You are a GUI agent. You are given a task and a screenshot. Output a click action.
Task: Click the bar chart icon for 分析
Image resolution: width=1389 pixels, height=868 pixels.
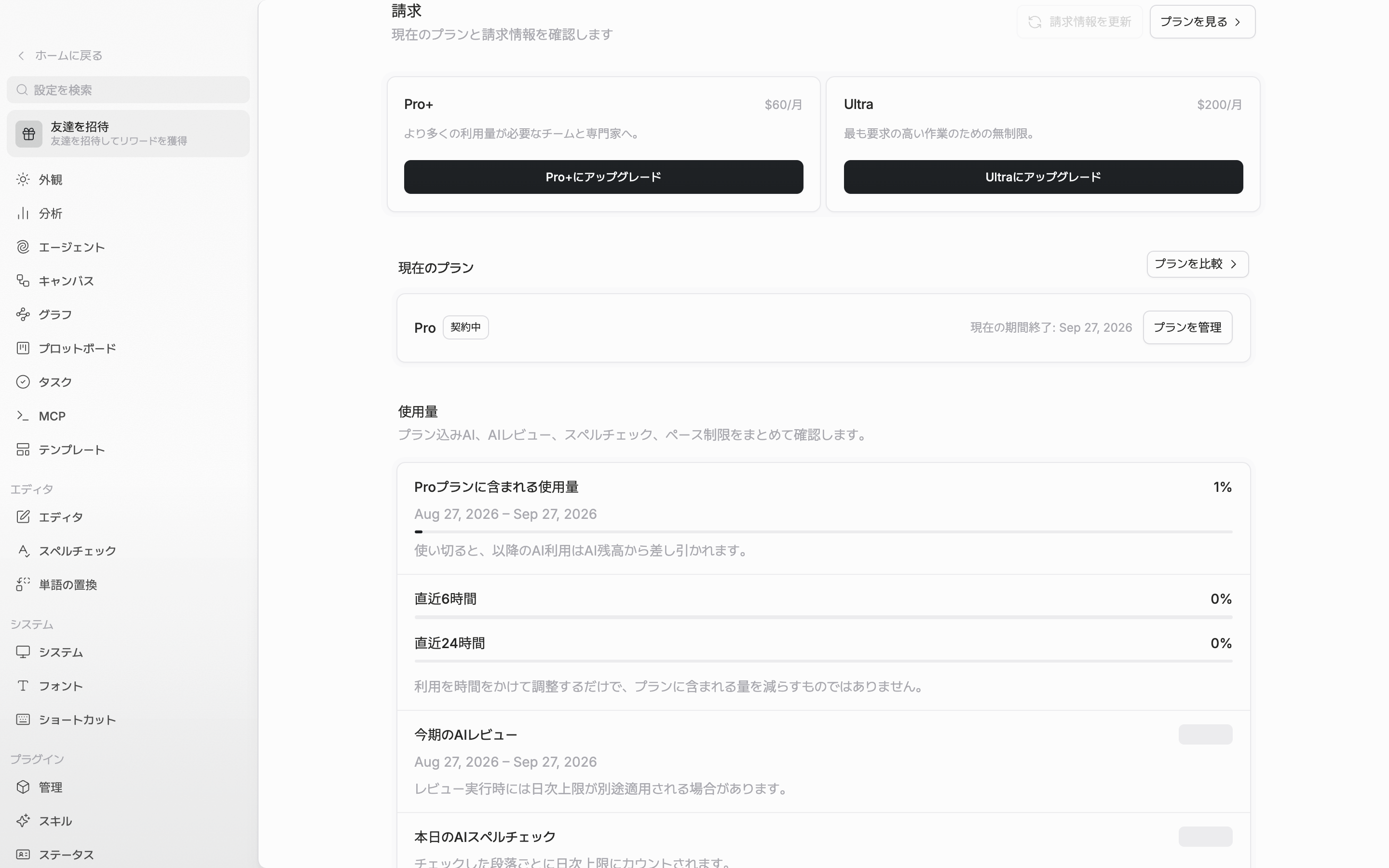tap(23, 214)
